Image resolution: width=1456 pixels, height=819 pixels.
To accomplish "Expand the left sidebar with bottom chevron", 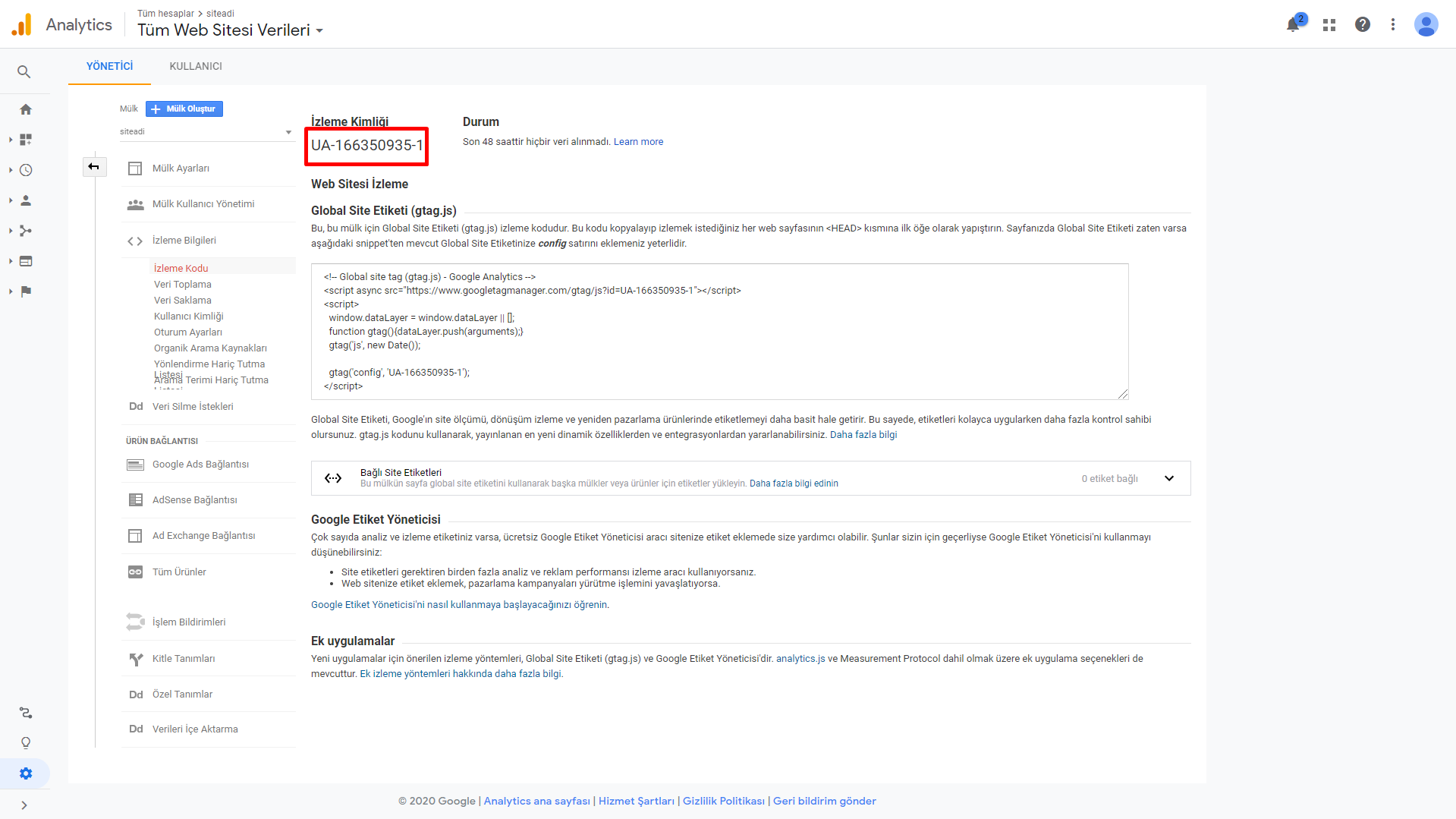I will click(x=24, y=805).
